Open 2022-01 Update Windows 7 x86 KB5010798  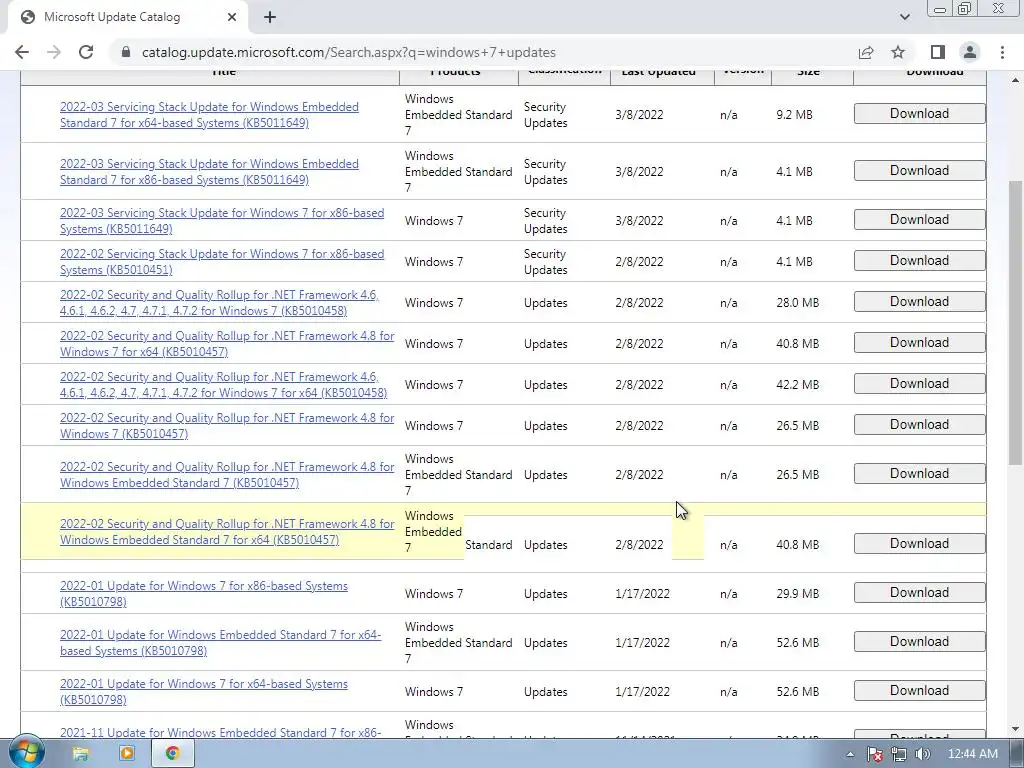204,594
